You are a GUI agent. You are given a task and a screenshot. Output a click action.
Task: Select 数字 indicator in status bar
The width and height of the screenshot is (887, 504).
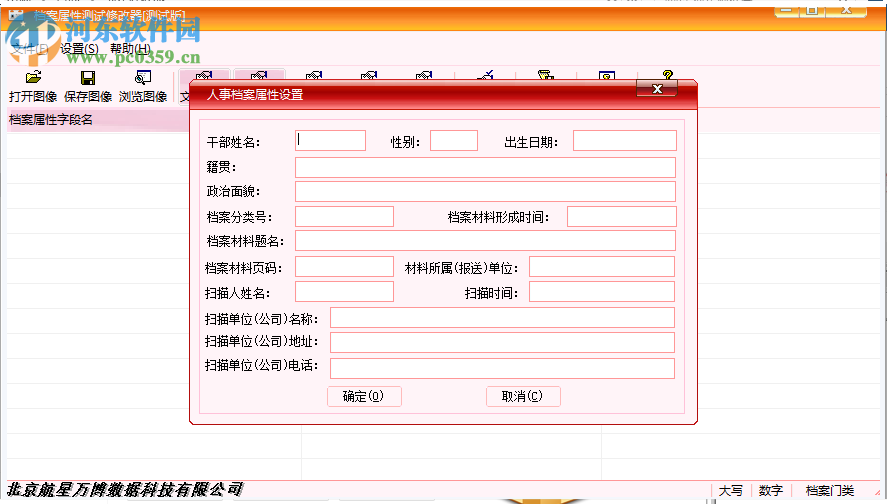tap(770, 490)
